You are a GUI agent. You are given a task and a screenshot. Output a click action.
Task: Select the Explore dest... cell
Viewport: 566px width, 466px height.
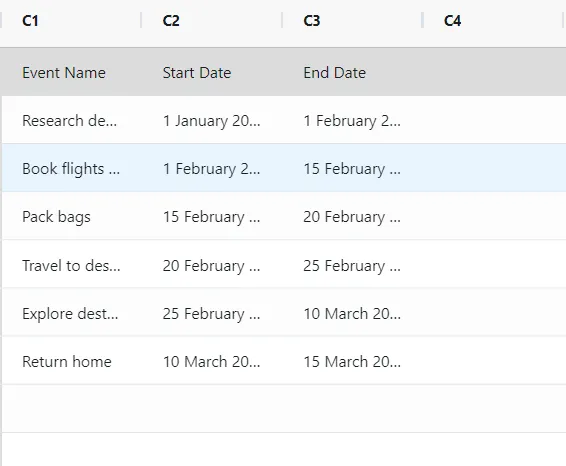[x=71, y=313]
